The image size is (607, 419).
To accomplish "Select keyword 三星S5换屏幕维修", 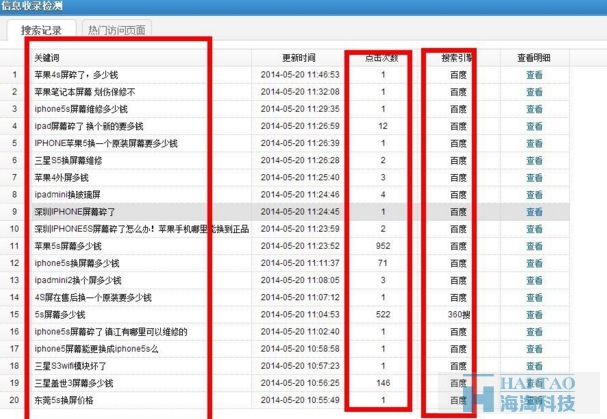I will click(68, 160).
